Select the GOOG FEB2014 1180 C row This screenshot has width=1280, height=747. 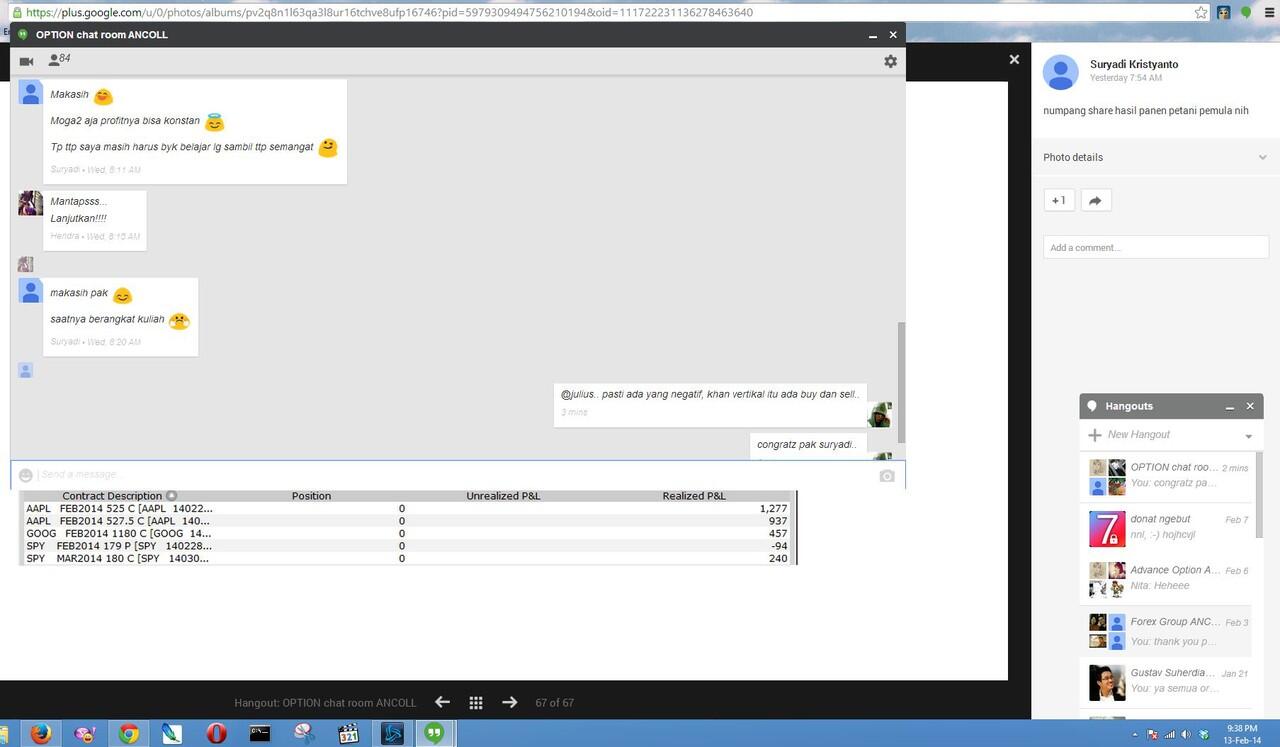click(x=407, y=533)
